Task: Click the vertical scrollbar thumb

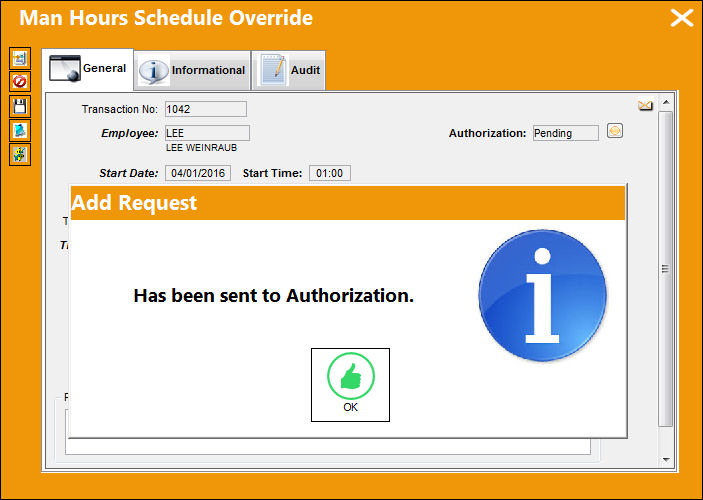Action: point(666,269)
